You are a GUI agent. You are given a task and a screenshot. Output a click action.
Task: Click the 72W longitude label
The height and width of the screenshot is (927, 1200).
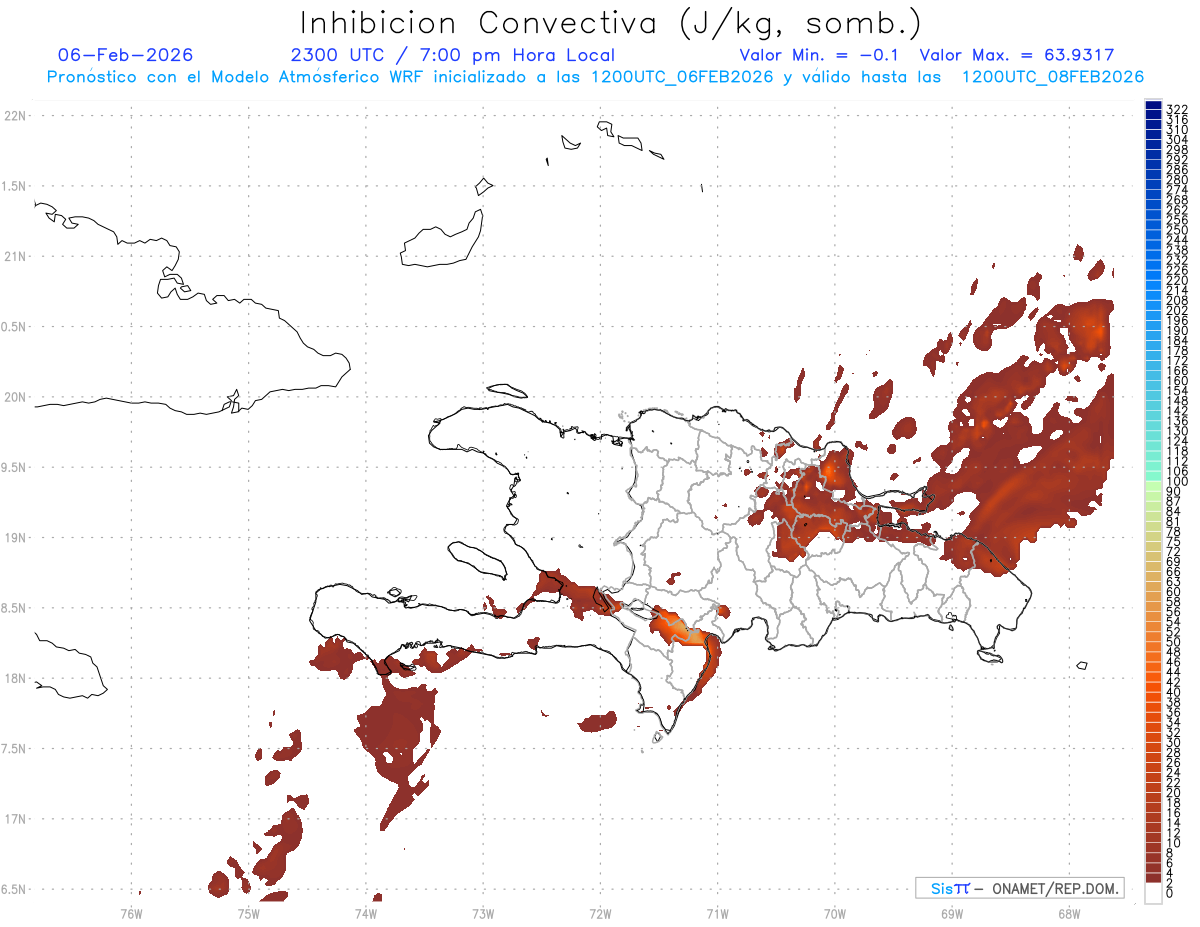(x=600, y=912)
